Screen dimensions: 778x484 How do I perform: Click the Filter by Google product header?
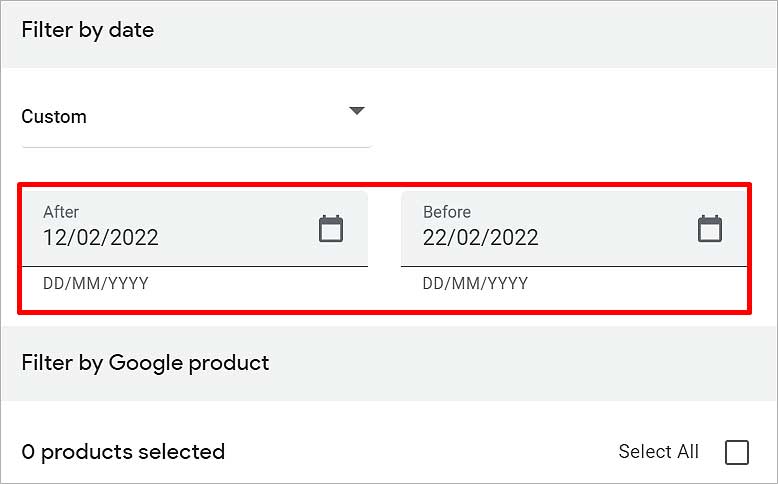pos(145,363)
